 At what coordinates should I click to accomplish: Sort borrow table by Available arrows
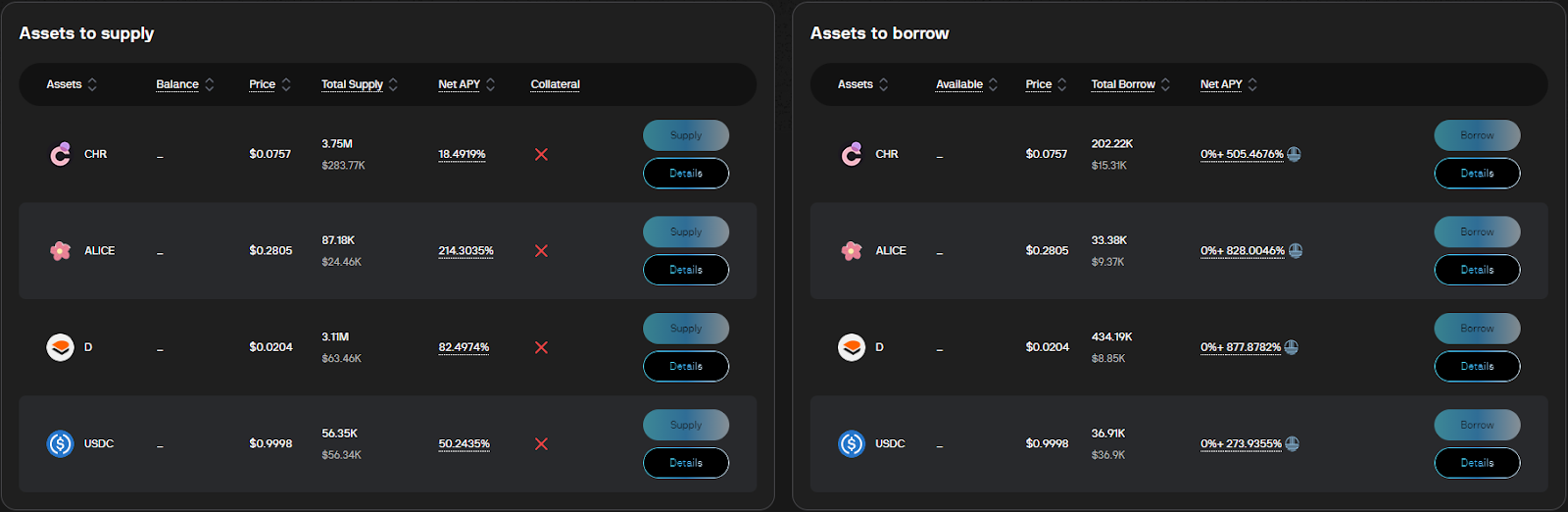pyautogui.click(x=993, y=84)
